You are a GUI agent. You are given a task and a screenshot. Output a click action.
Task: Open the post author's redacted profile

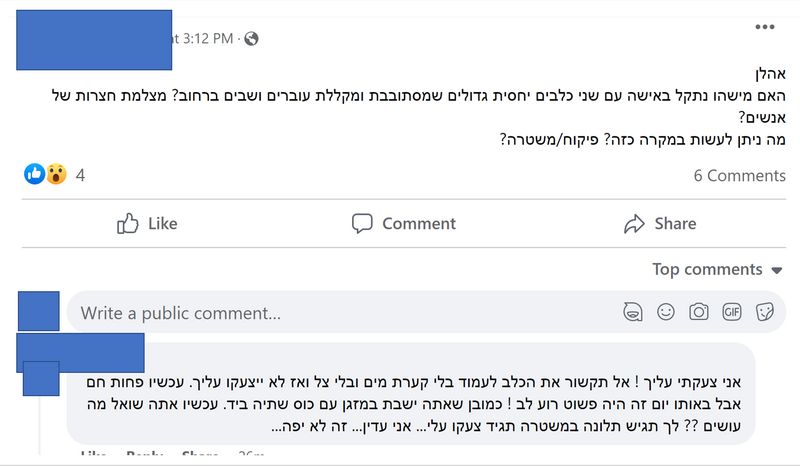click(x=94, y=40)
